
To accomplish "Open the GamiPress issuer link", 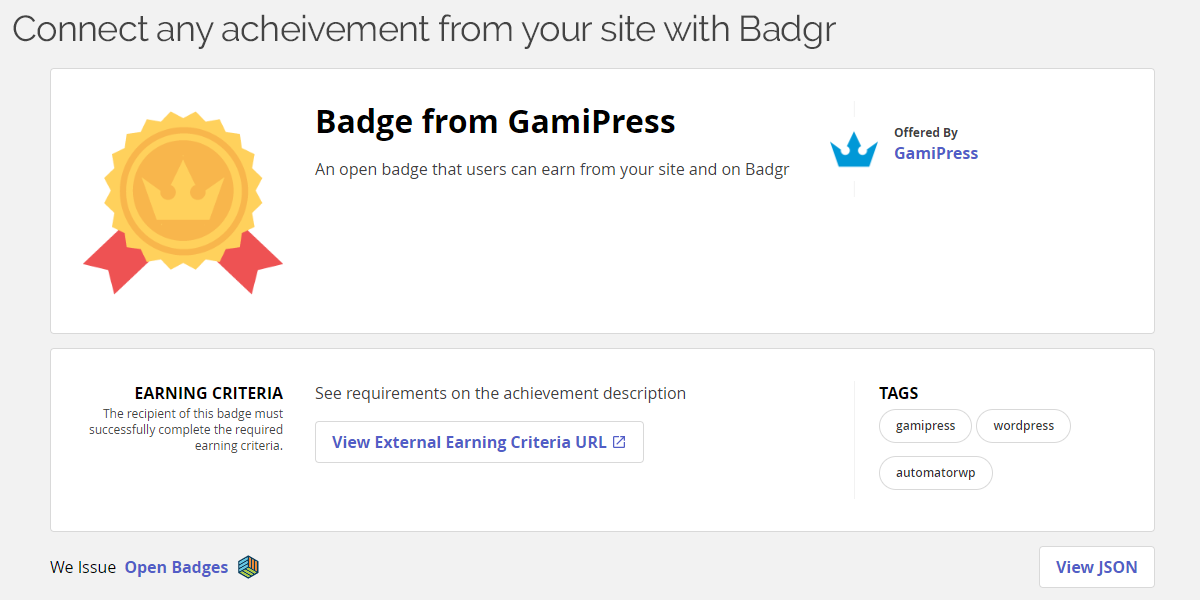I will (936, 153).
